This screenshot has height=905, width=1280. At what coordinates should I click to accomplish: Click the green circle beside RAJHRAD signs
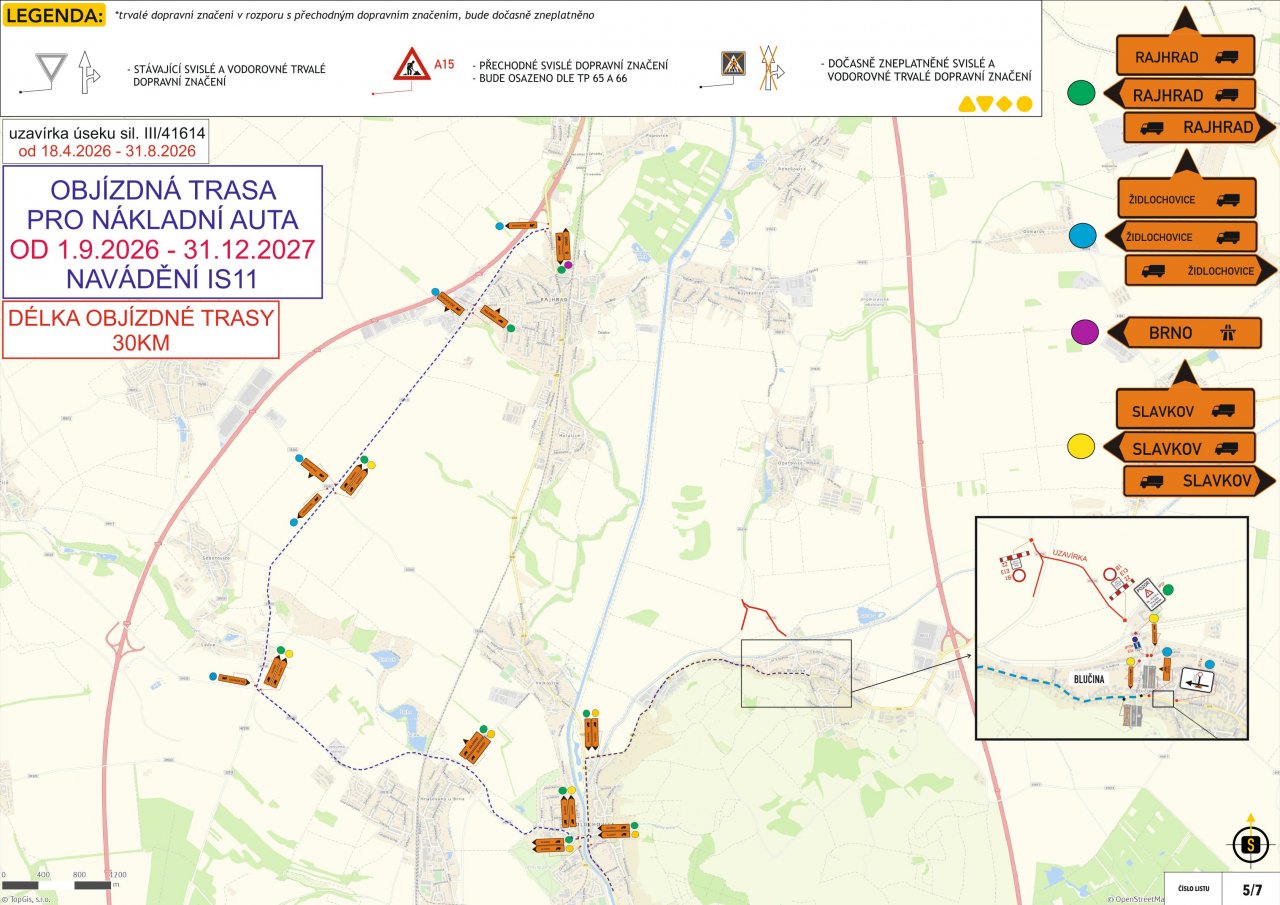point(1081,94)
